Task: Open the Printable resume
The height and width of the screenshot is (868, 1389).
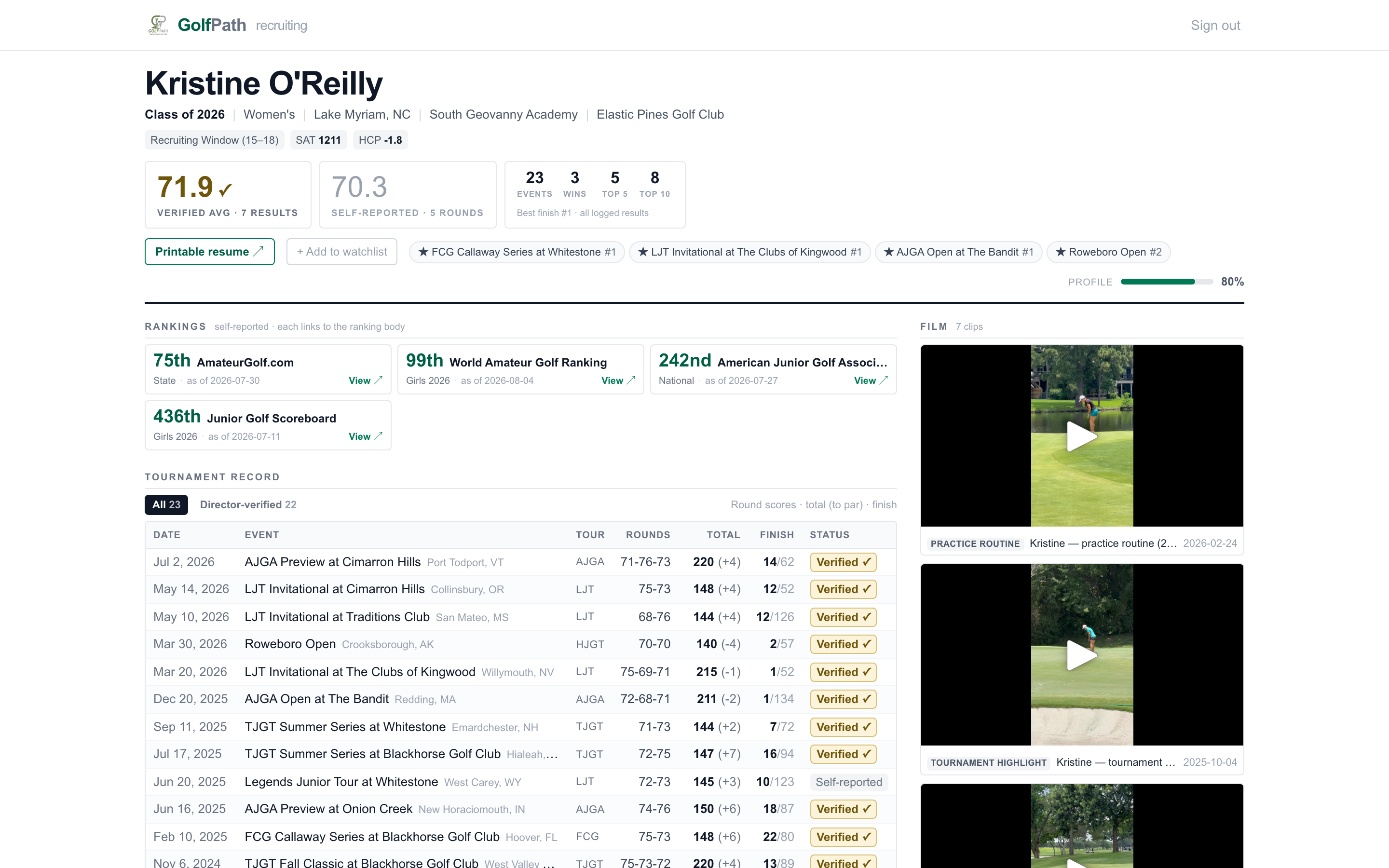Action: [x=209, y=251]
